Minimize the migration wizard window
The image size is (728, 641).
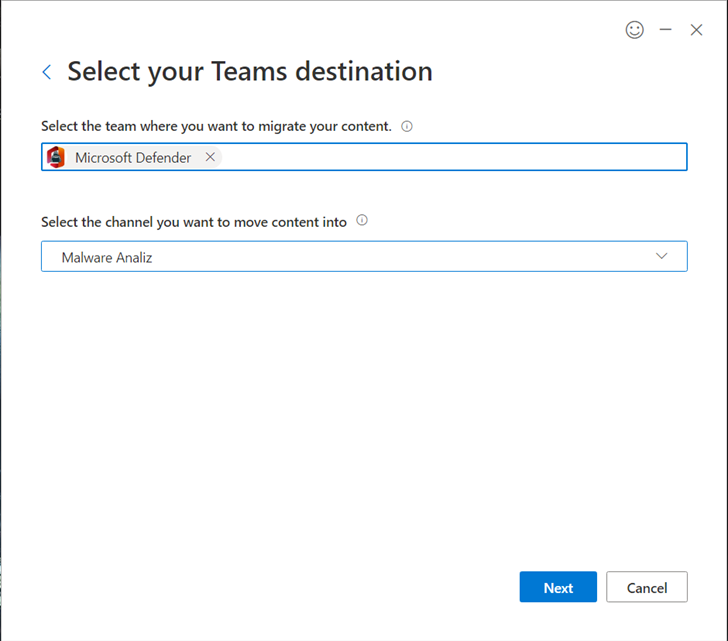(665, 30)
